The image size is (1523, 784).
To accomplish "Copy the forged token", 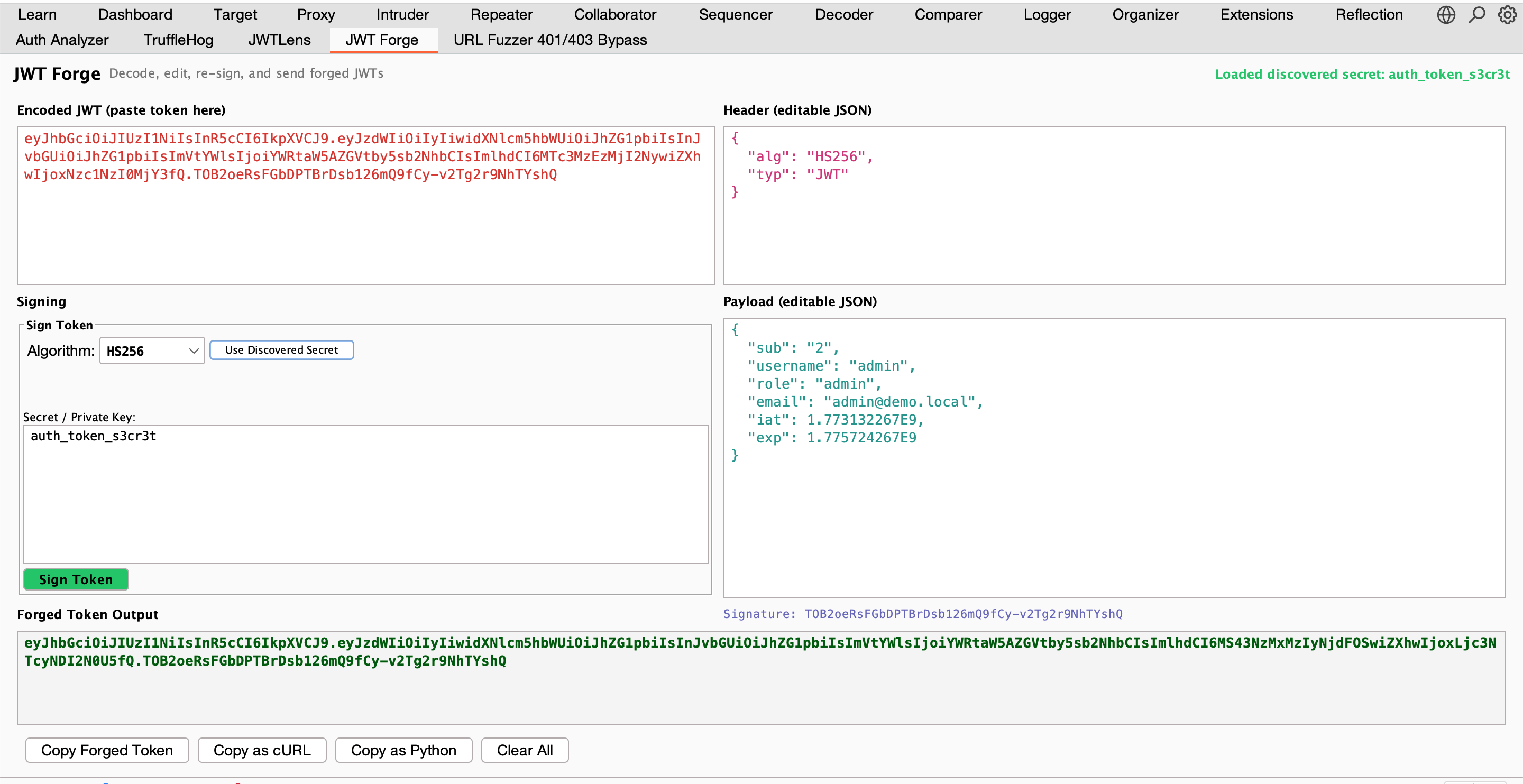I will tap(106, 750).
